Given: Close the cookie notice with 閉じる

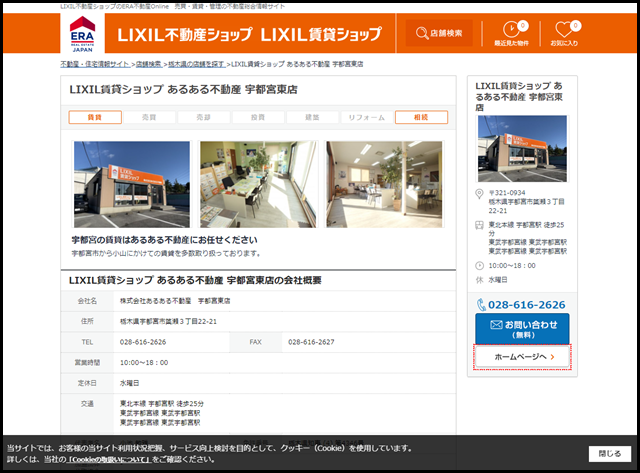Looking at the screenshot, I should (610, 454).
